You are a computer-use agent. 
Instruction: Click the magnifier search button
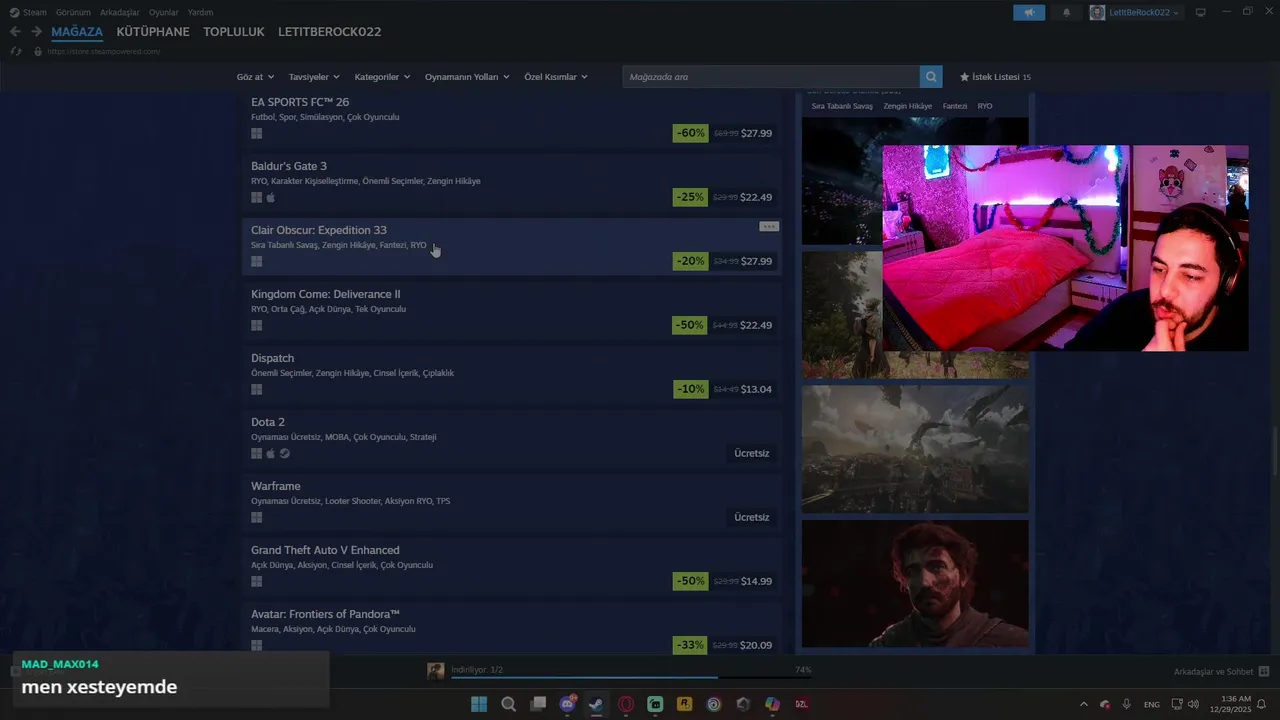(x=932, y=77)
